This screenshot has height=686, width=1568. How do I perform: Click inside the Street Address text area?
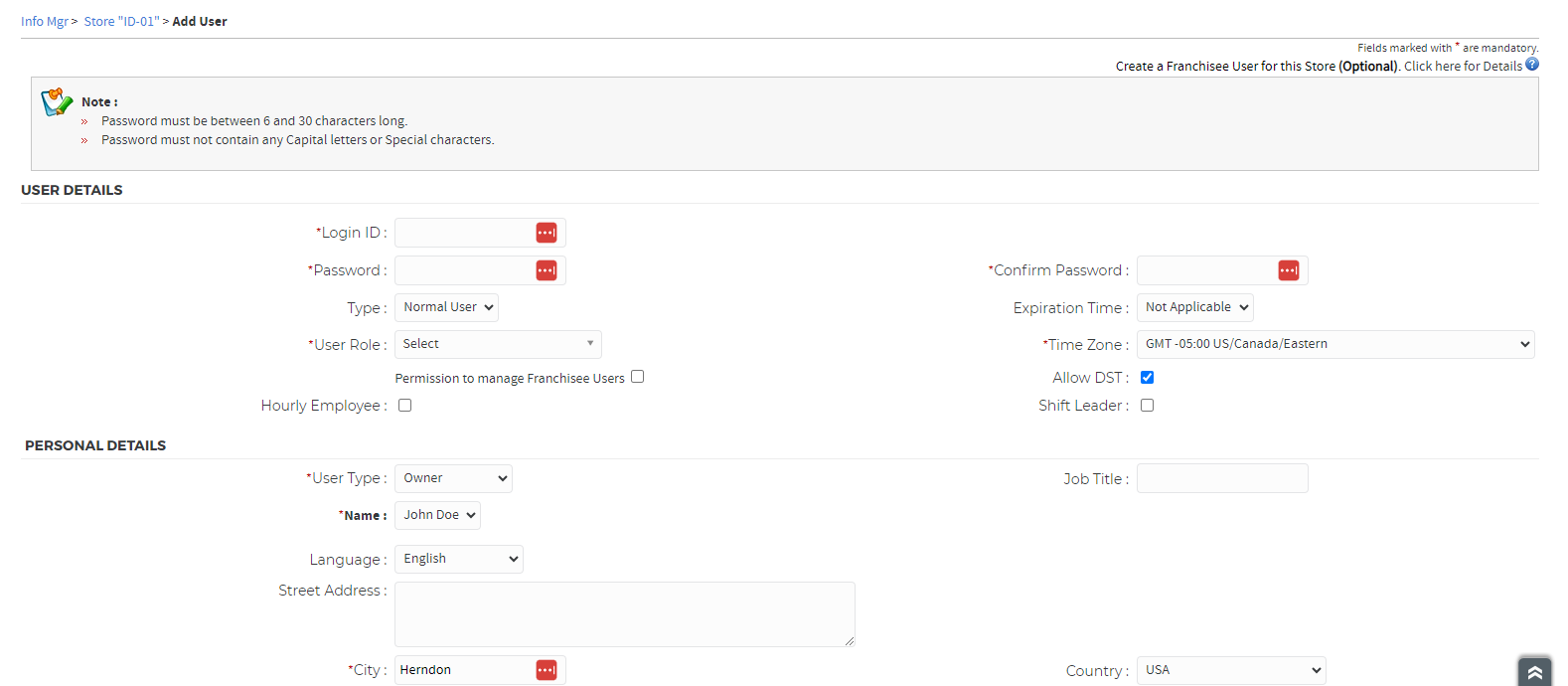coord(624,614)
